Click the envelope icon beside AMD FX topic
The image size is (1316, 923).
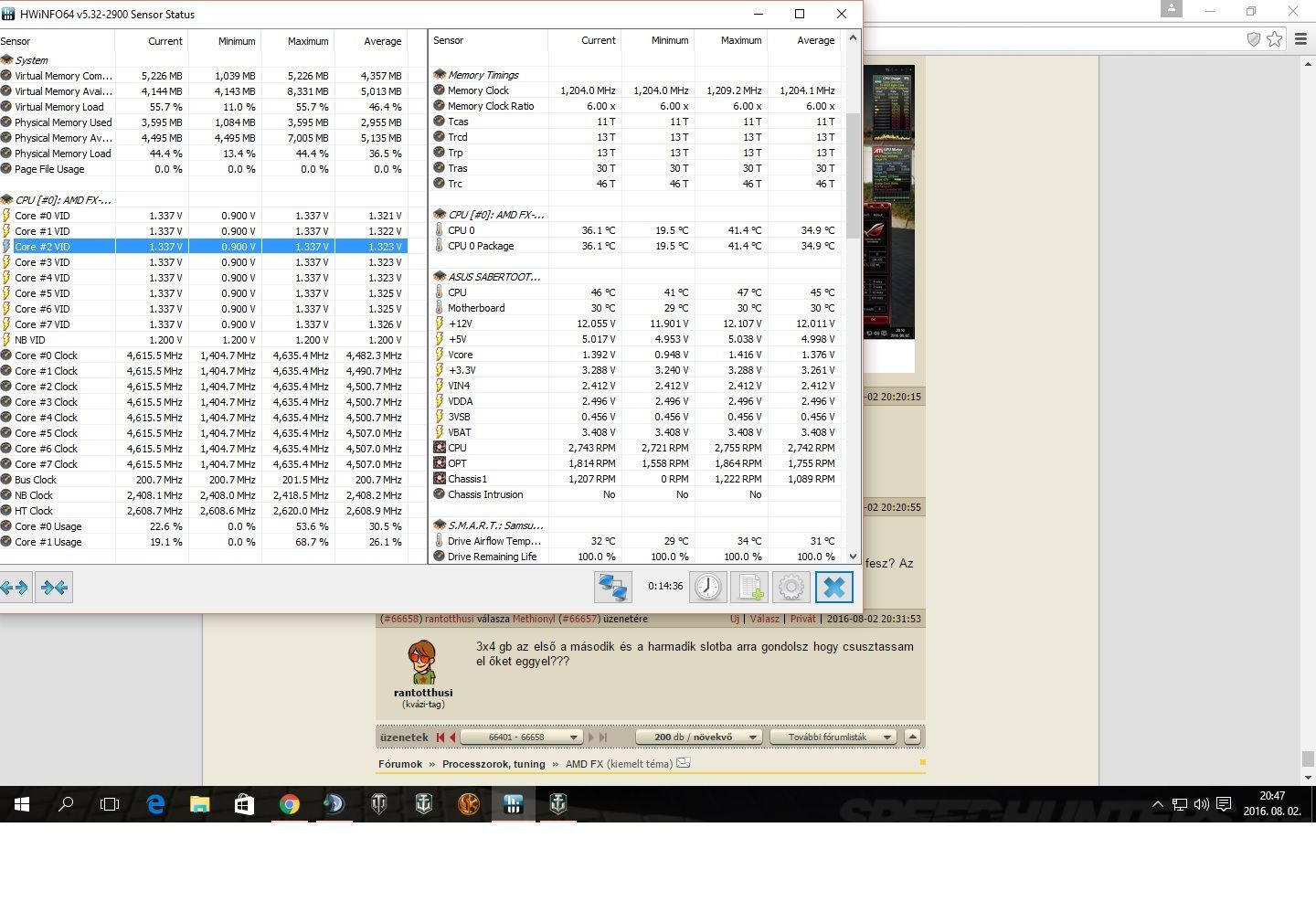683,763
